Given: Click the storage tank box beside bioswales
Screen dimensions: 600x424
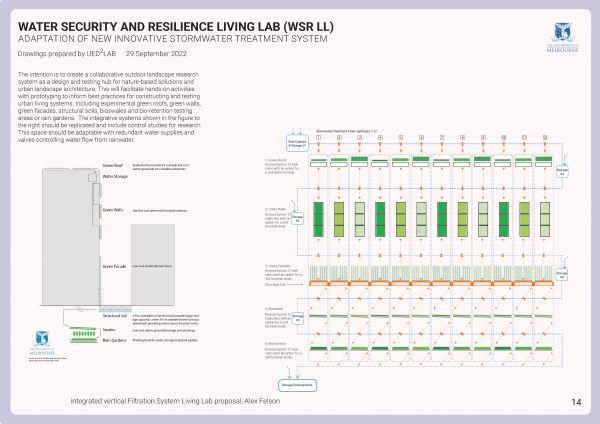Looking at the screenshot, I should (298, 318).
